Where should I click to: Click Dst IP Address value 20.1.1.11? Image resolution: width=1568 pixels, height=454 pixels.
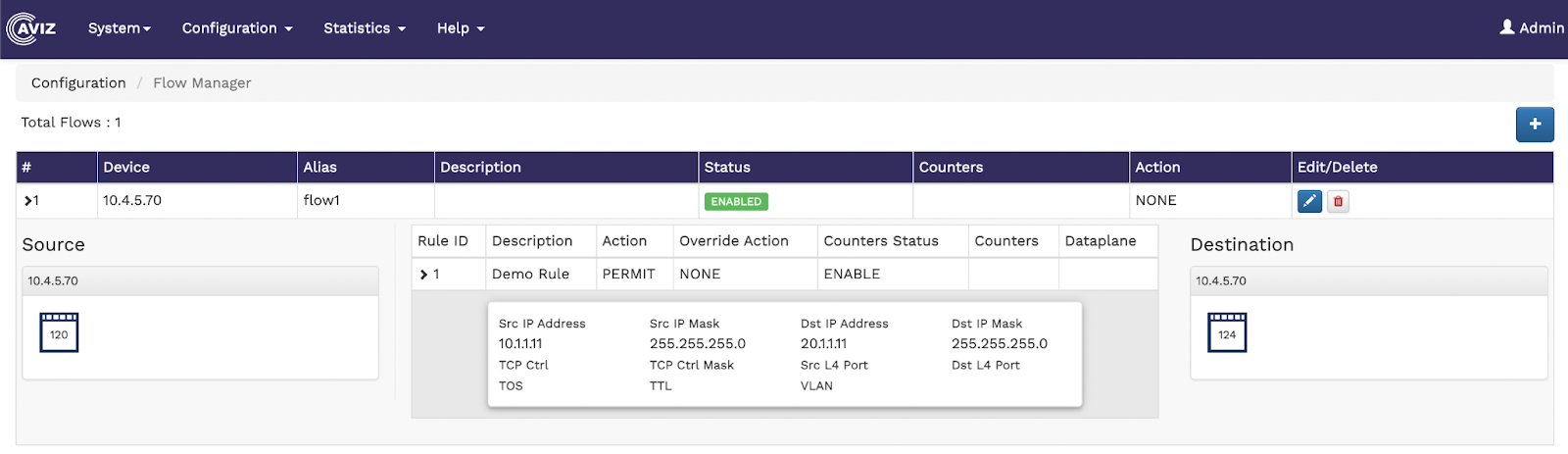[823, 344]
